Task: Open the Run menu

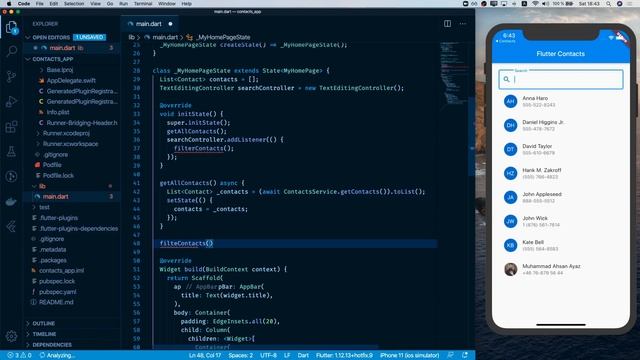Action: pos(123,4)
